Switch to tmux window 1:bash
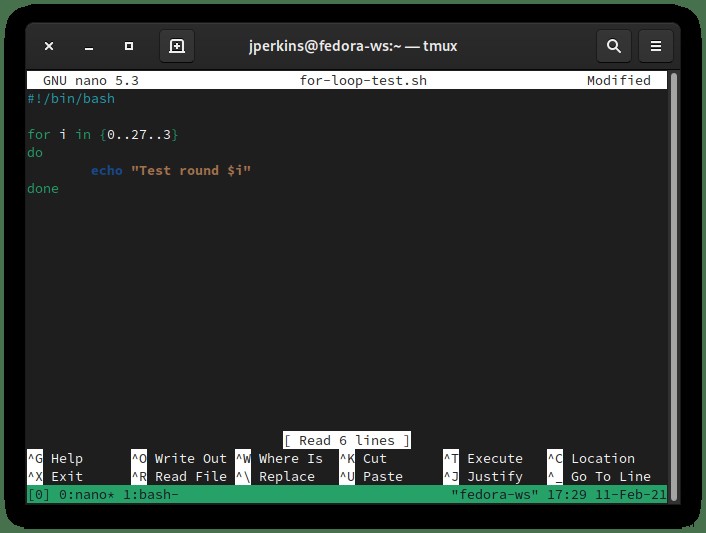This screenshot has height=533, width=706. [150, 495]
